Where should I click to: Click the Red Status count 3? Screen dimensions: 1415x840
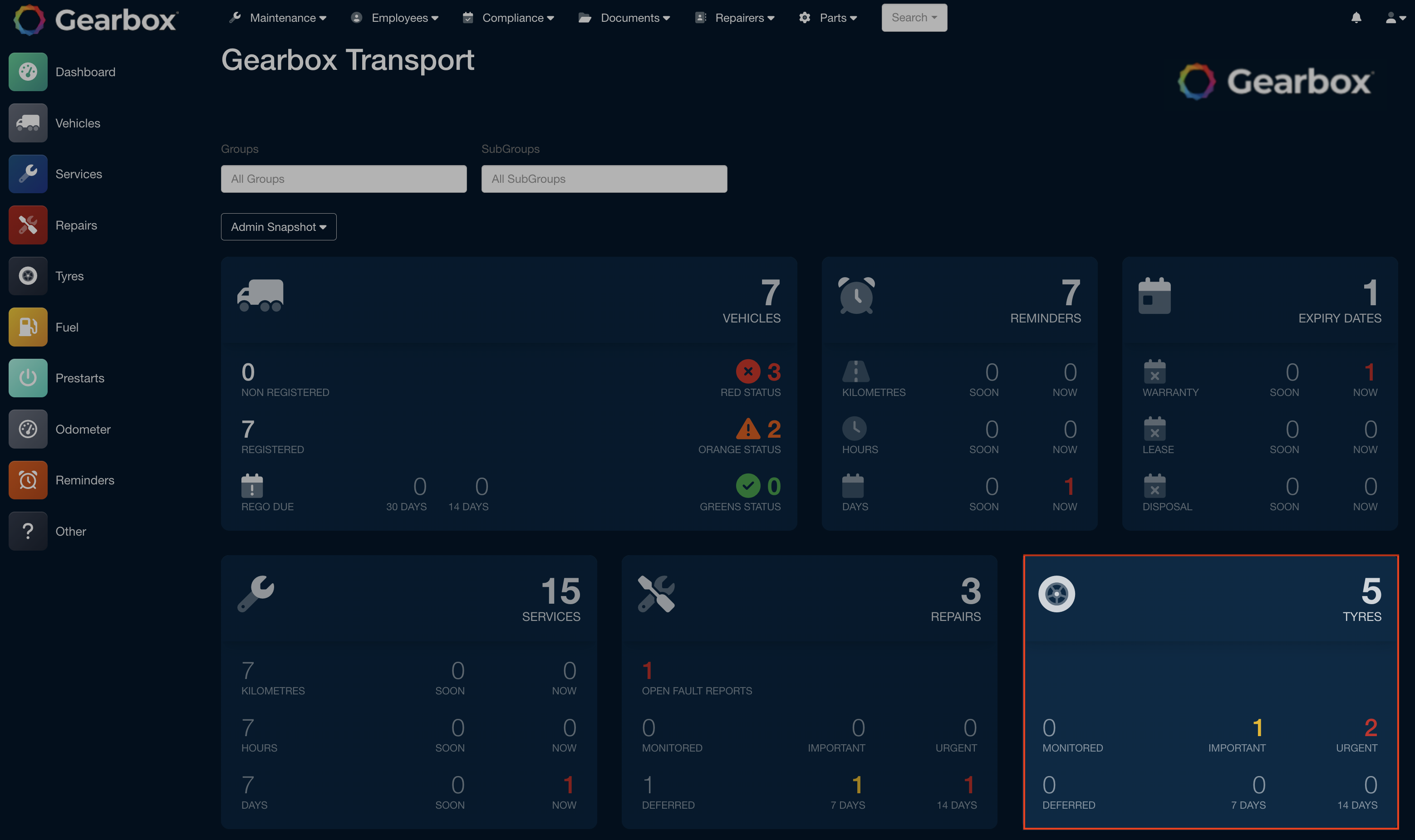tap(773, 372)
